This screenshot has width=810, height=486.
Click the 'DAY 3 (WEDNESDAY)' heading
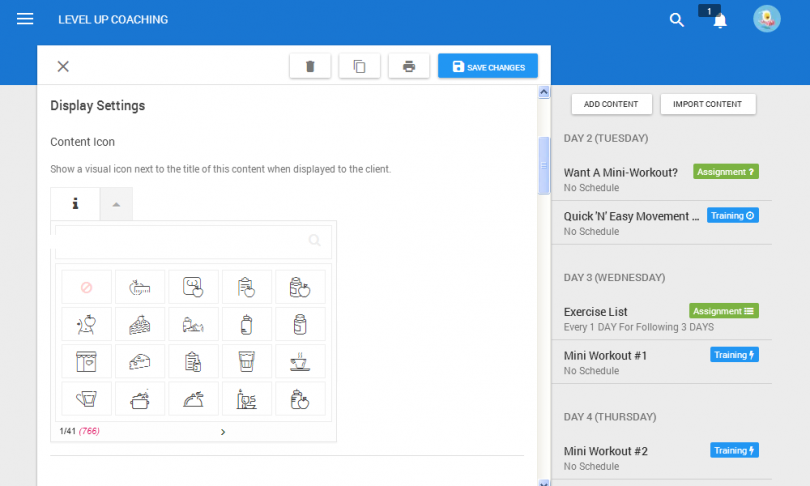tap(614, 277)
